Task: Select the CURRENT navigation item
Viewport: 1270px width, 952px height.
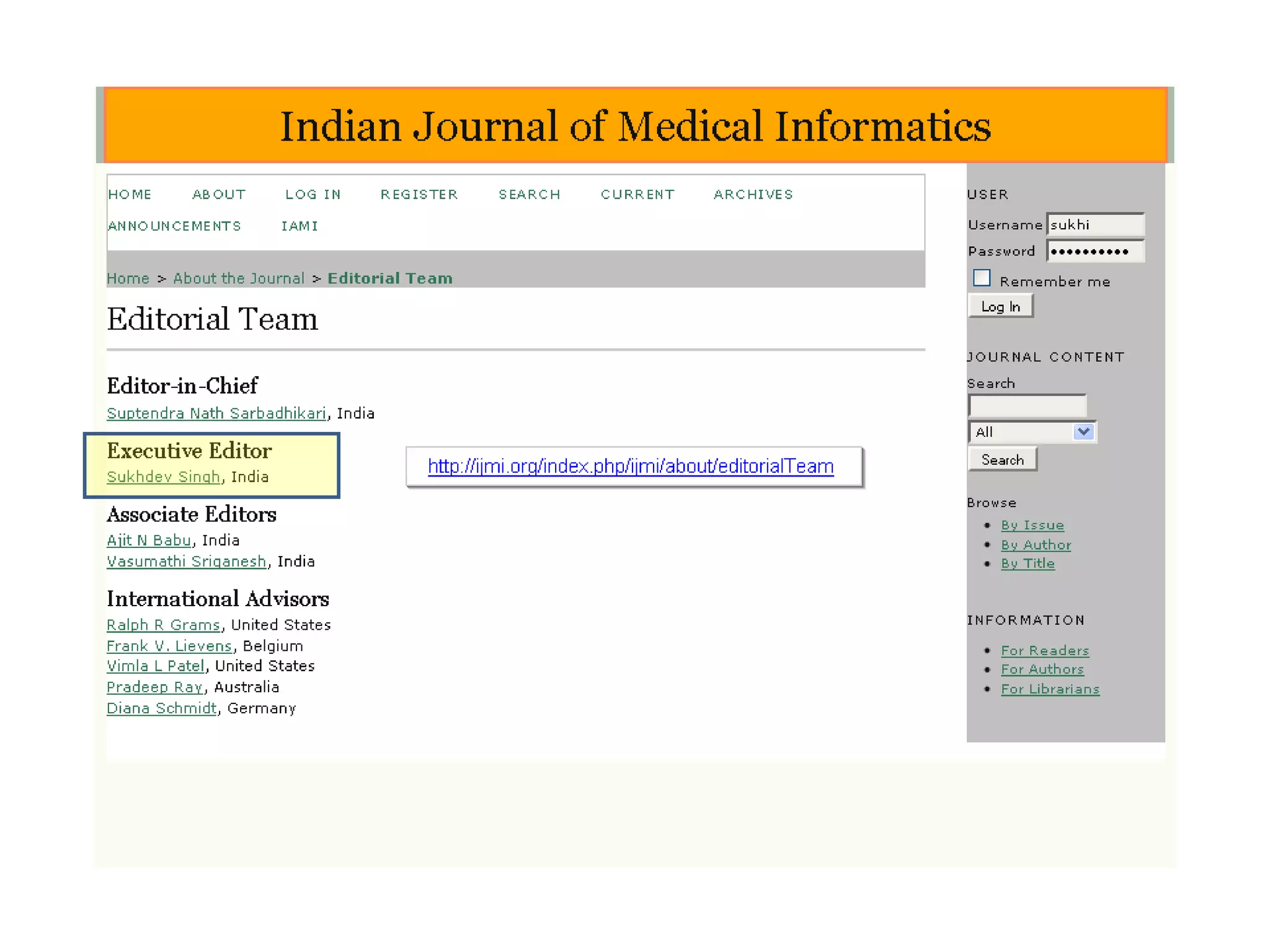Action: coord(637,195)
